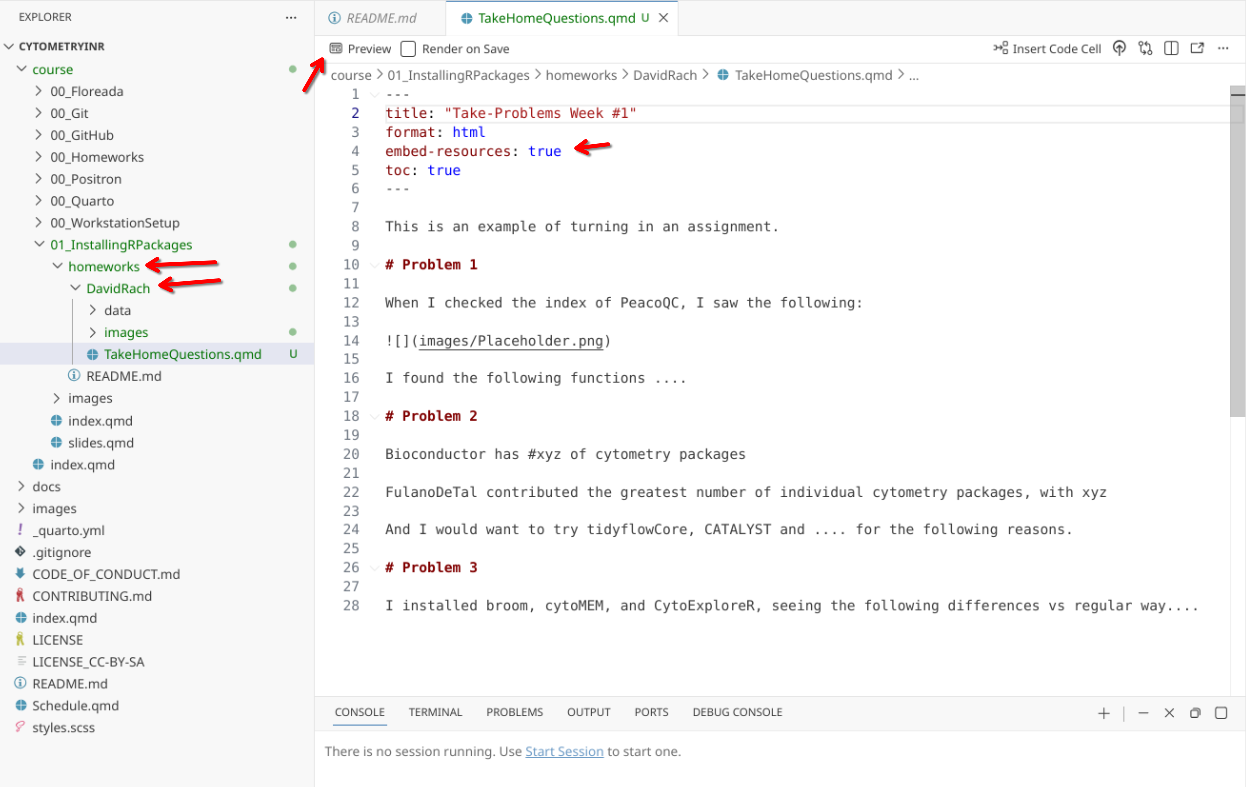
Task: Open editor in new window icon
Action: click(x=1197, y=49)
